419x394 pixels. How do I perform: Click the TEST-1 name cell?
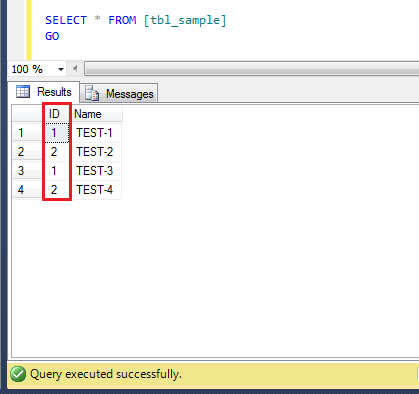[x=96, y=133]
